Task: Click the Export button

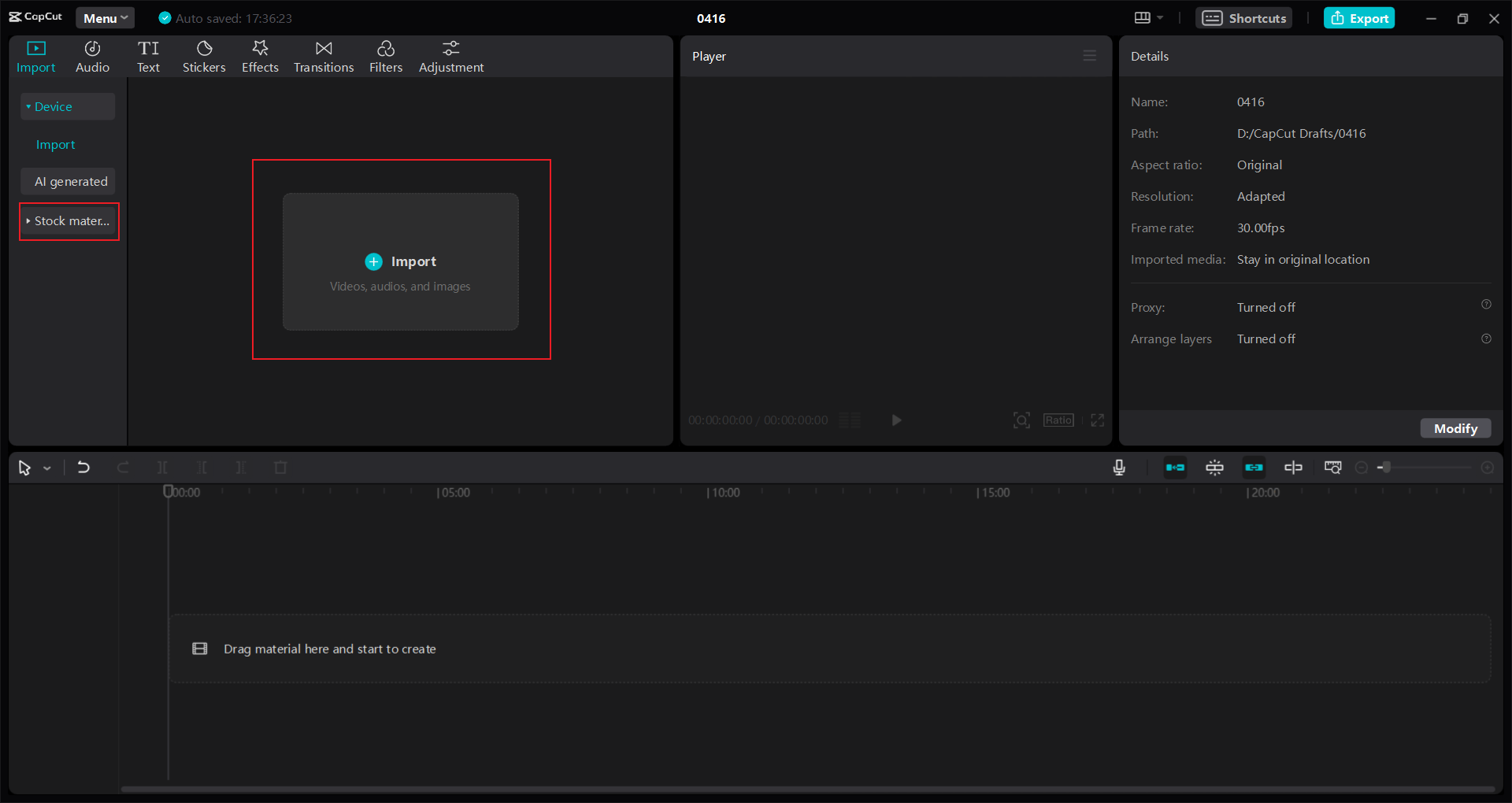Action: (x=1359, y=17)
